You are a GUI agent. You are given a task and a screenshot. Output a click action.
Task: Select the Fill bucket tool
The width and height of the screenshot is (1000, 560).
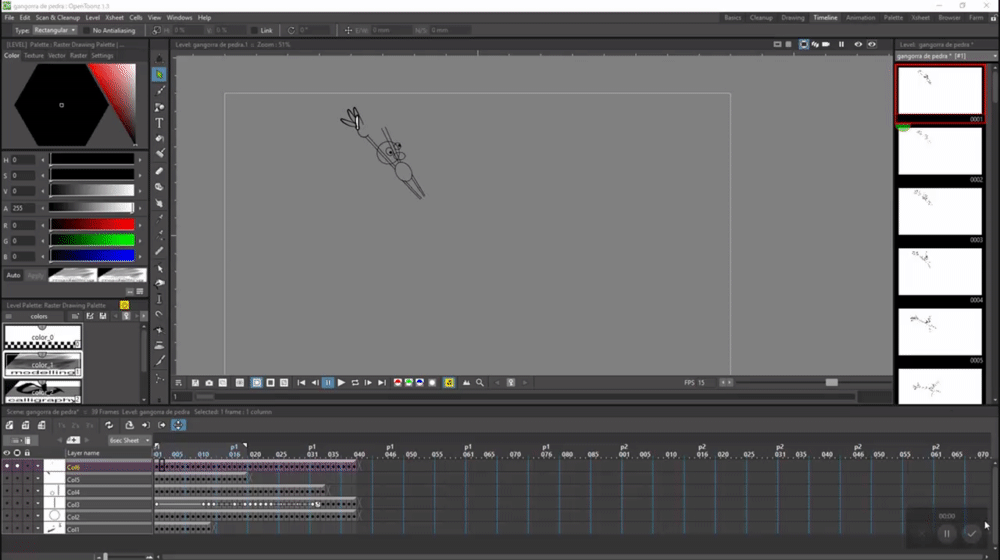pyautogui.click(x=159, y=139)
